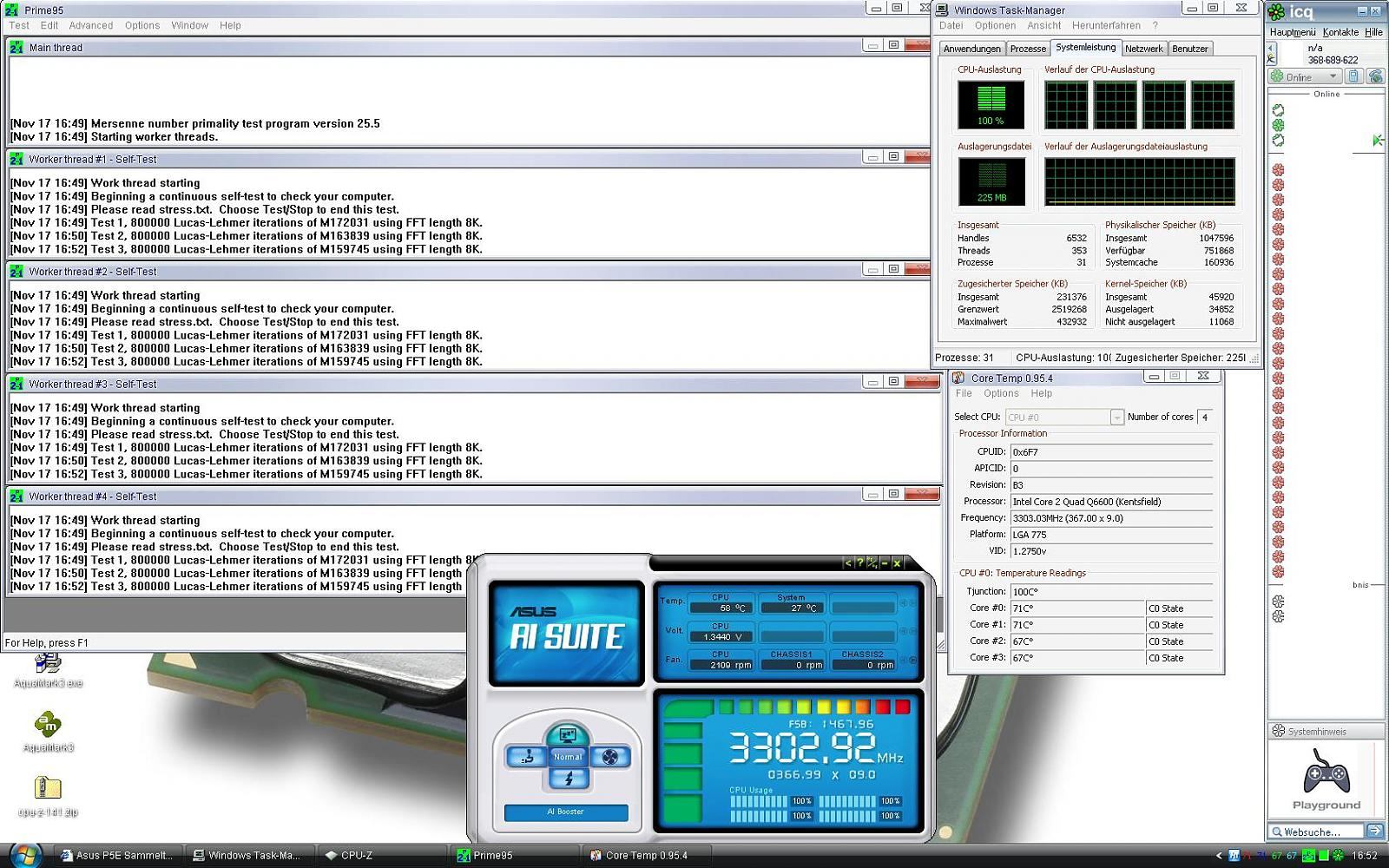
Task: Open AquaMark3 exe desktop shortcut
Action: click(48, 671)
